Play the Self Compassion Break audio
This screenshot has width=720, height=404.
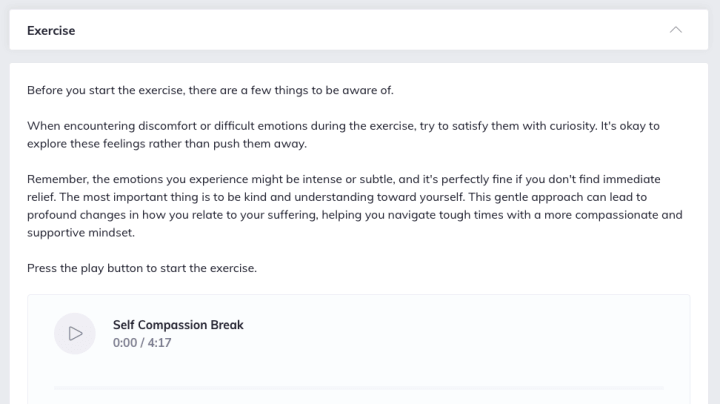(75, 333)
